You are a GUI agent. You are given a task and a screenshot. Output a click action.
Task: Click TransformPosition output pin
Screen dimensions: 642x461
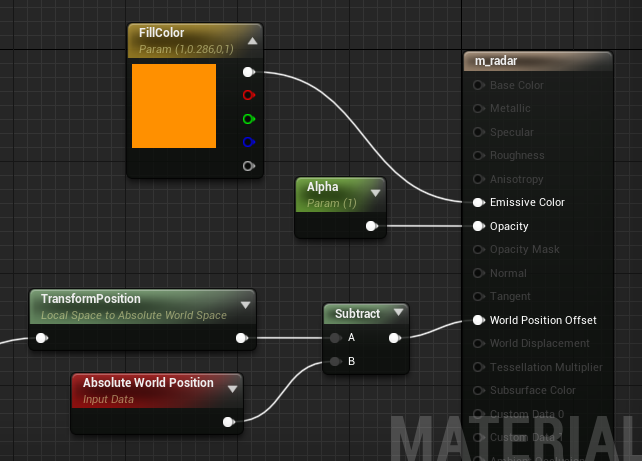point(242,338)
